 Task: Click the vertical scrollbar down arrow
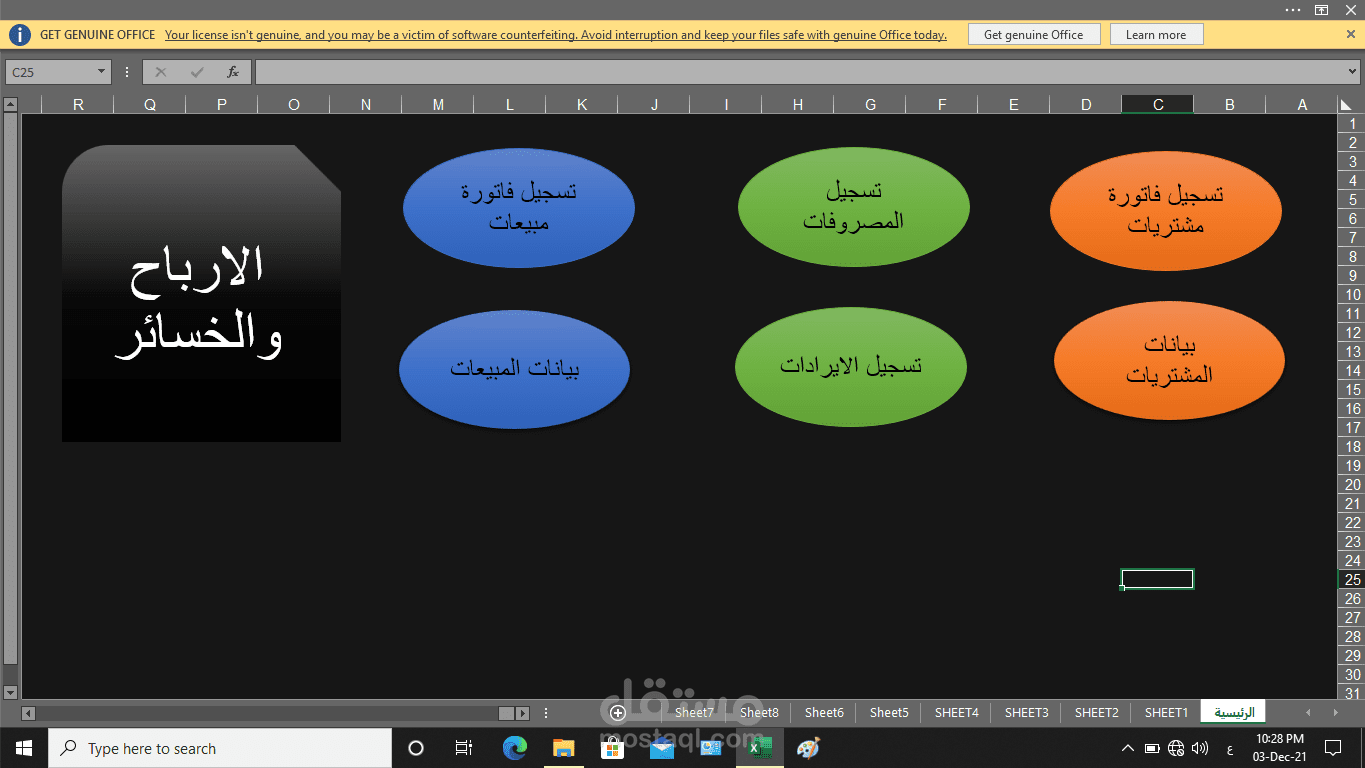tap(10, 692)
